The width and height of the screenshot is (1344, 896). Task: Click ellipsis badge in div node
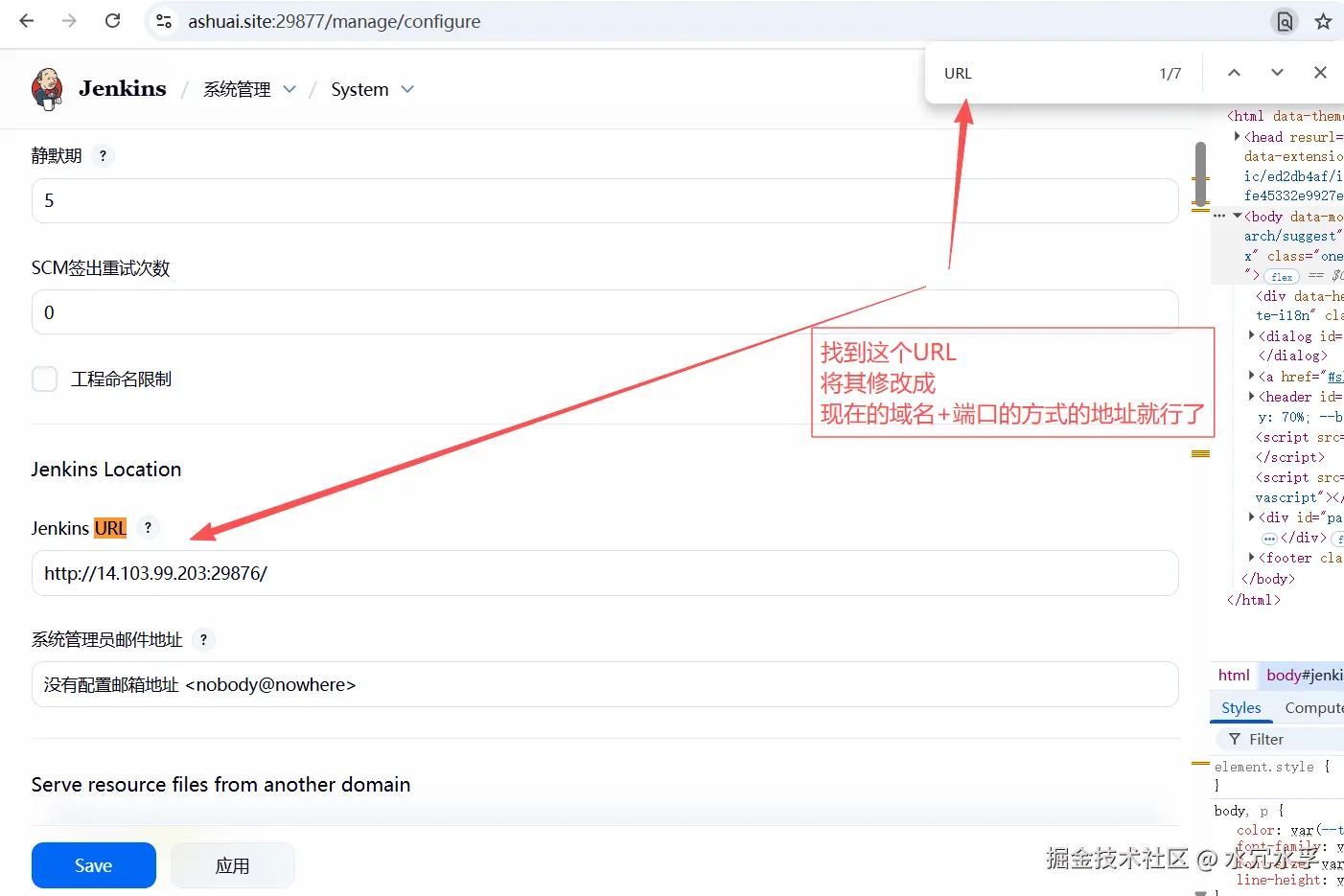1269,539
